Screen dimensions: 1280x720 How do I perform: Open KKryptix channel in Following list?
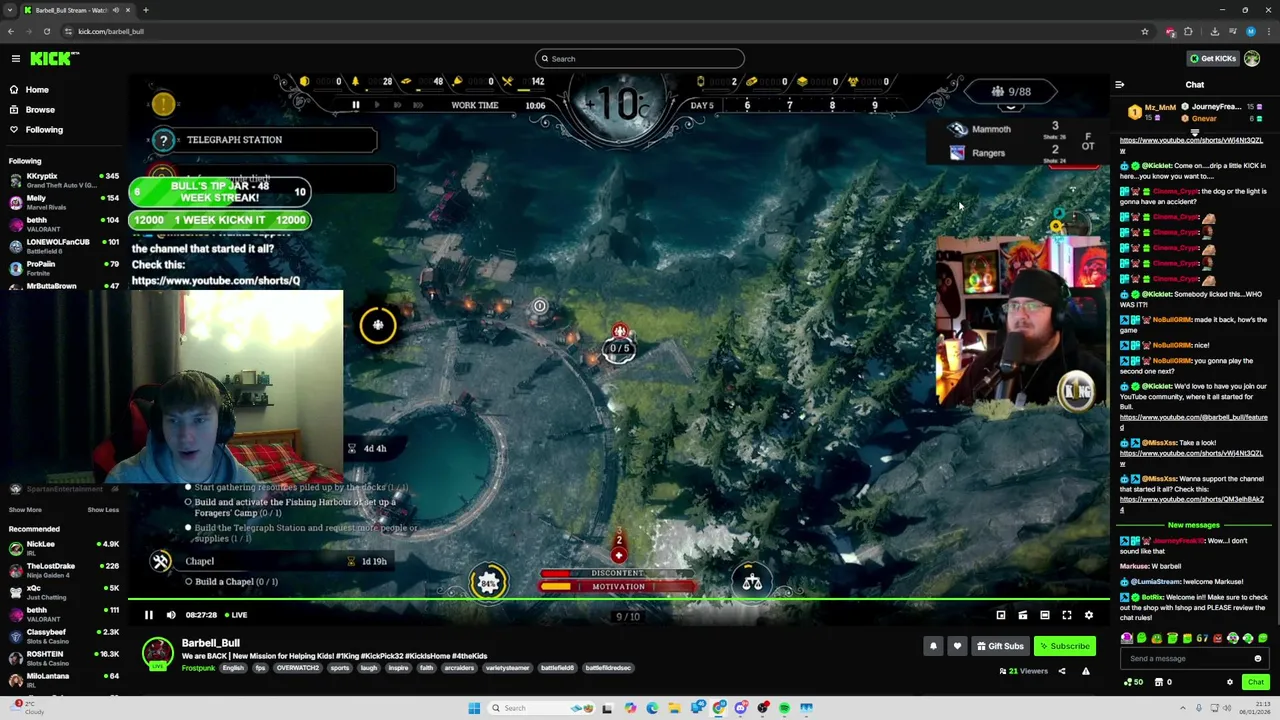[64, 179]
